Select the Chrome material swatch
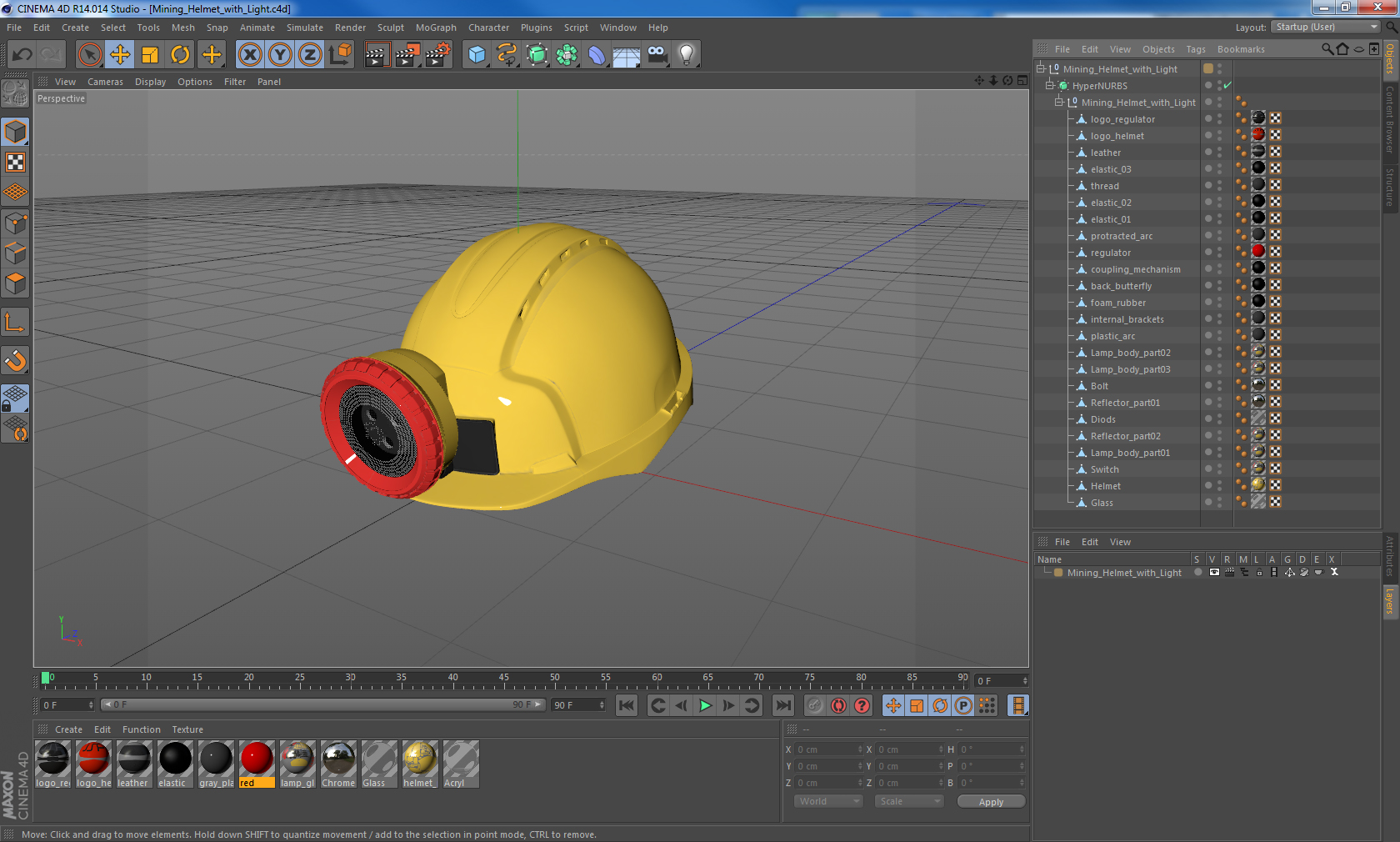Image resolution: width=1400 pixels, height=842 pixels. (x=338, y=764)
